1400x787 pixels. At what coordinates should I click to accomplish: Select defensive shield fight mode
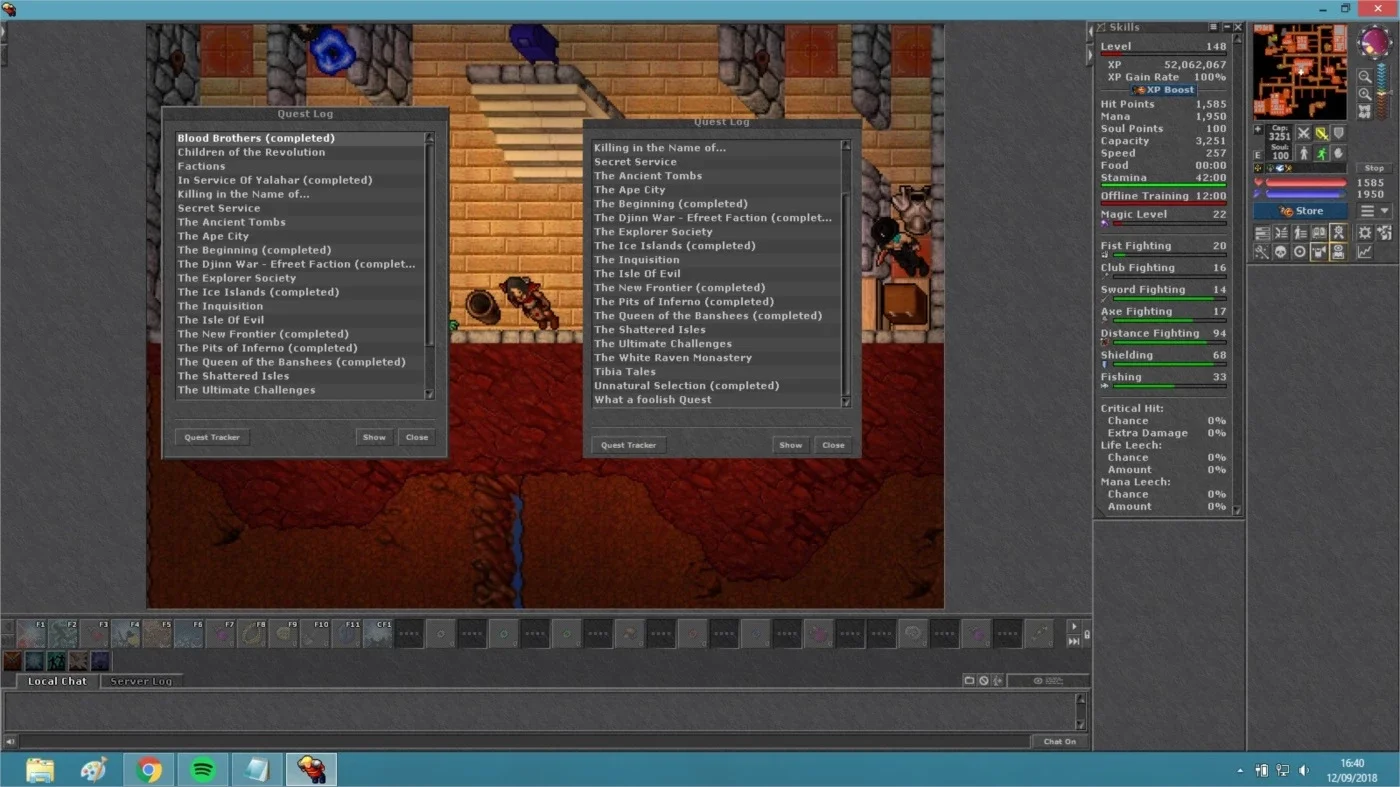click(1338, 133)
